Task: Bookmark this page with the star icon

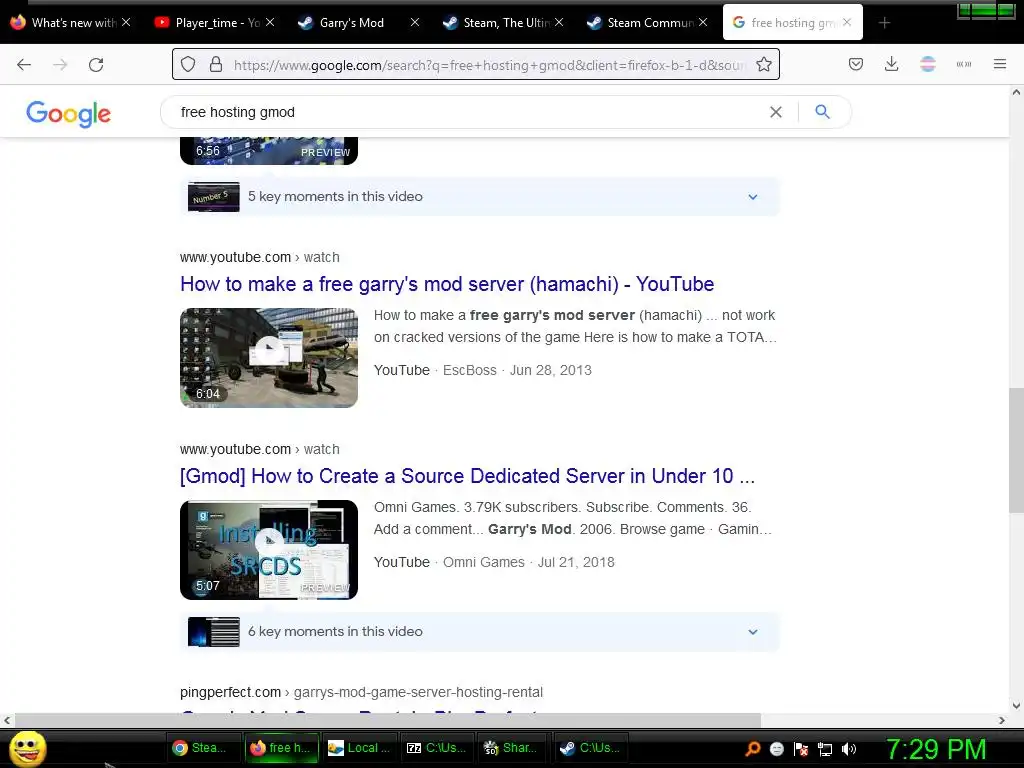Action: tap(763, 64)
